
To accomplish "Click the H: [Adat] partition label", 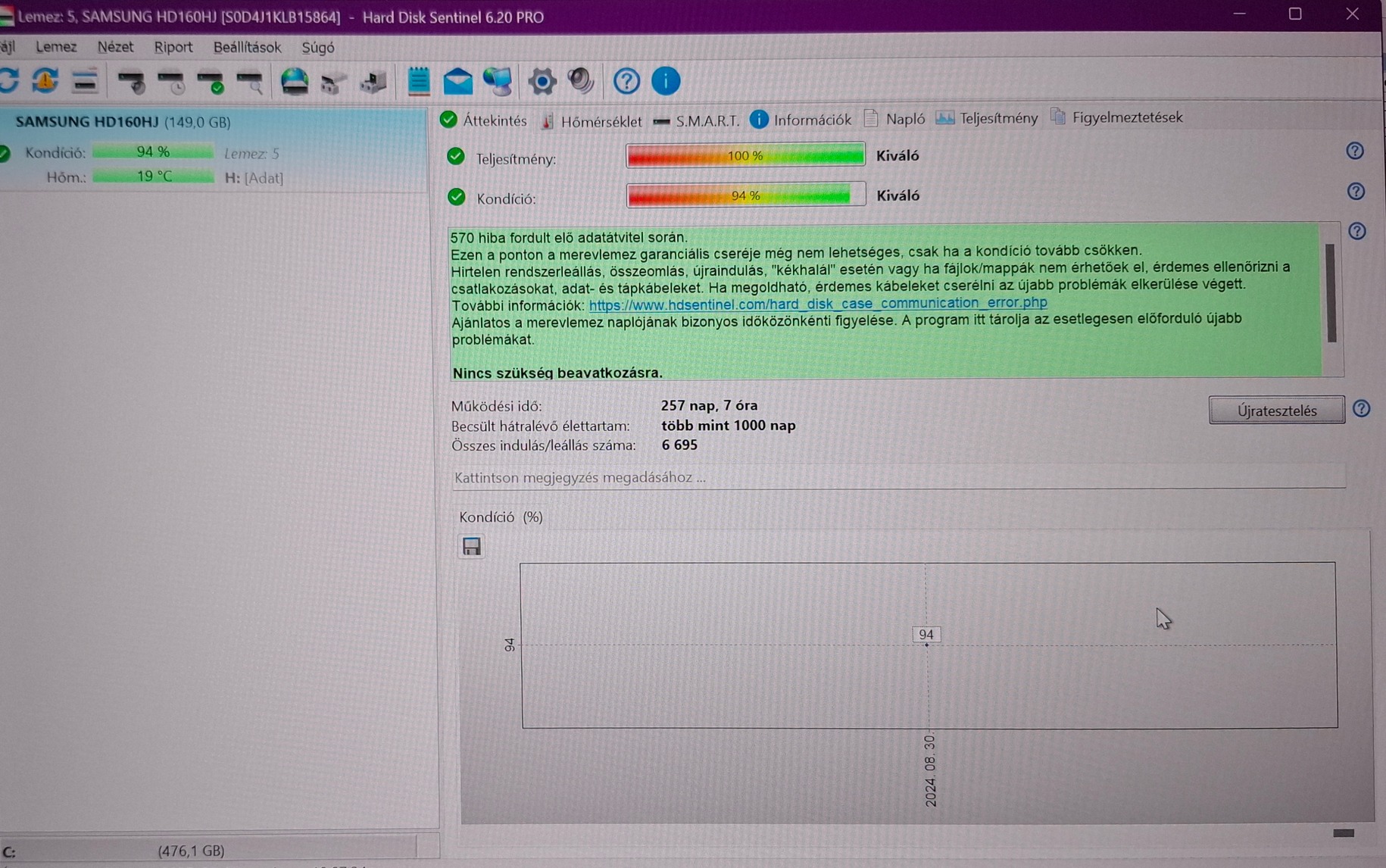I will (254, 178).
